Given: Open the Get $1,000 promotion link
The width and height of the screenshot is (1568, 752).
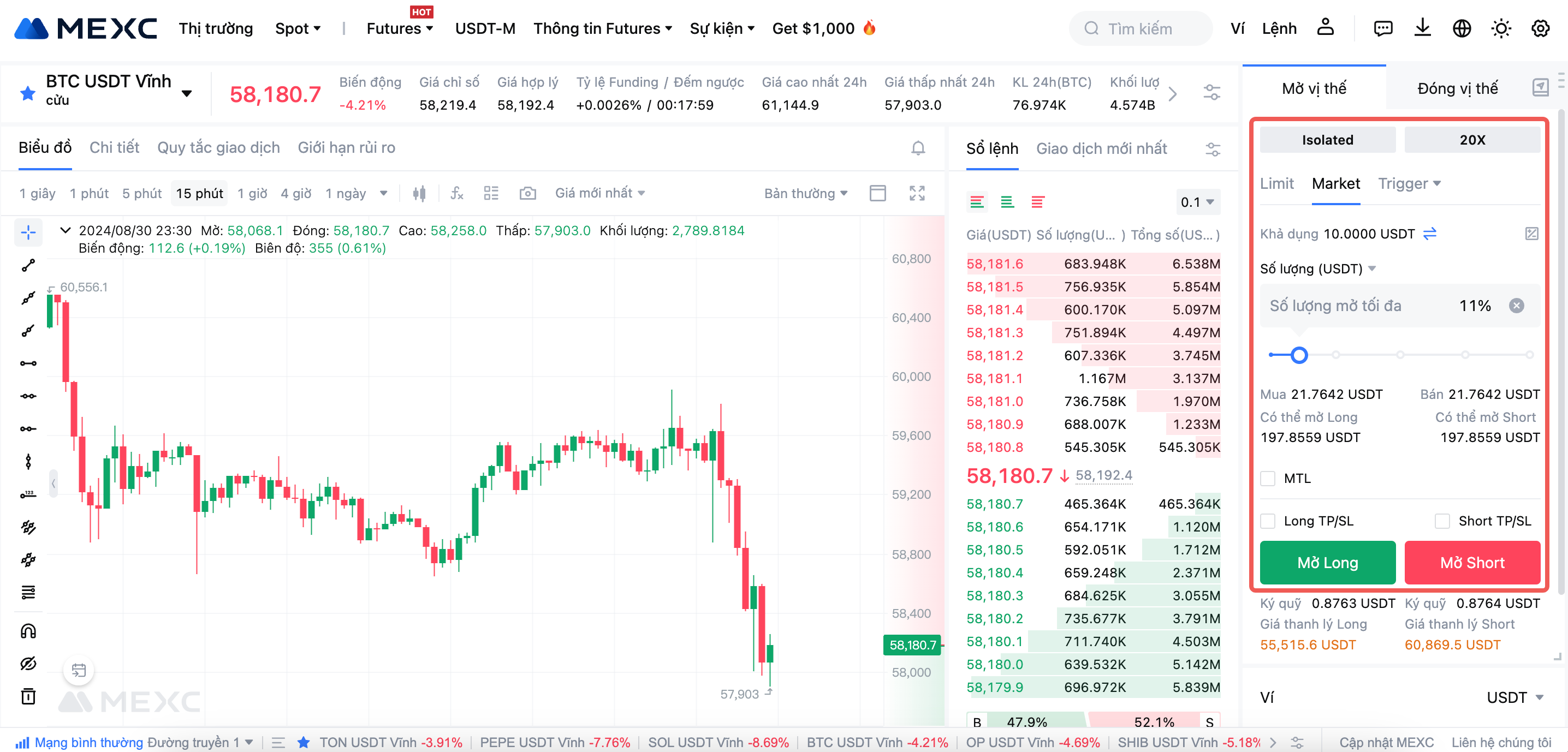Looking at the screenshot, I should coord(823,28).
